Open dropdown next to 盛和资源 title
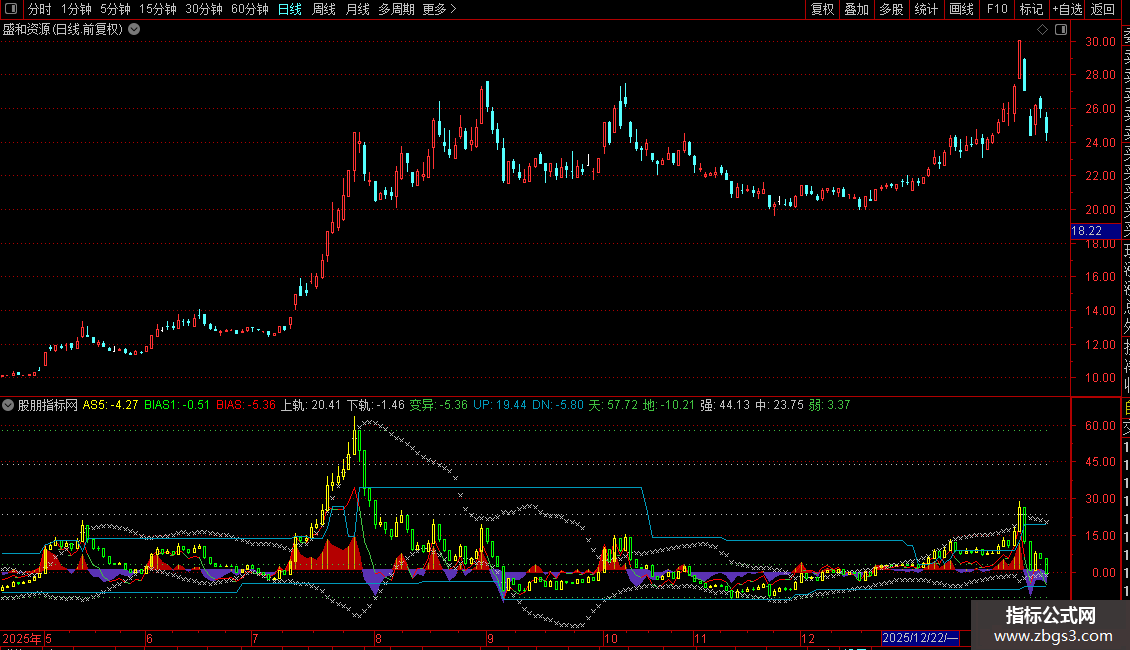The width and height of the screenshot is (1130, 650). [x=134, y=30]
